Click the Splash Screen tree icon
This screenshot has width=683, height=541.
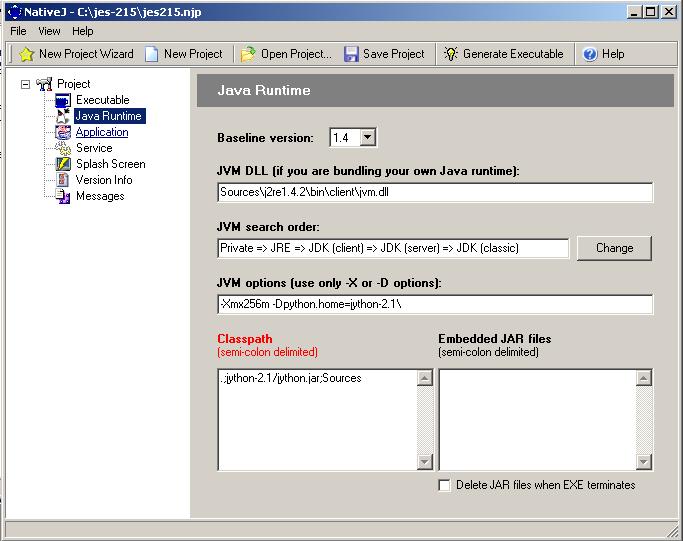tap(63, 164)
